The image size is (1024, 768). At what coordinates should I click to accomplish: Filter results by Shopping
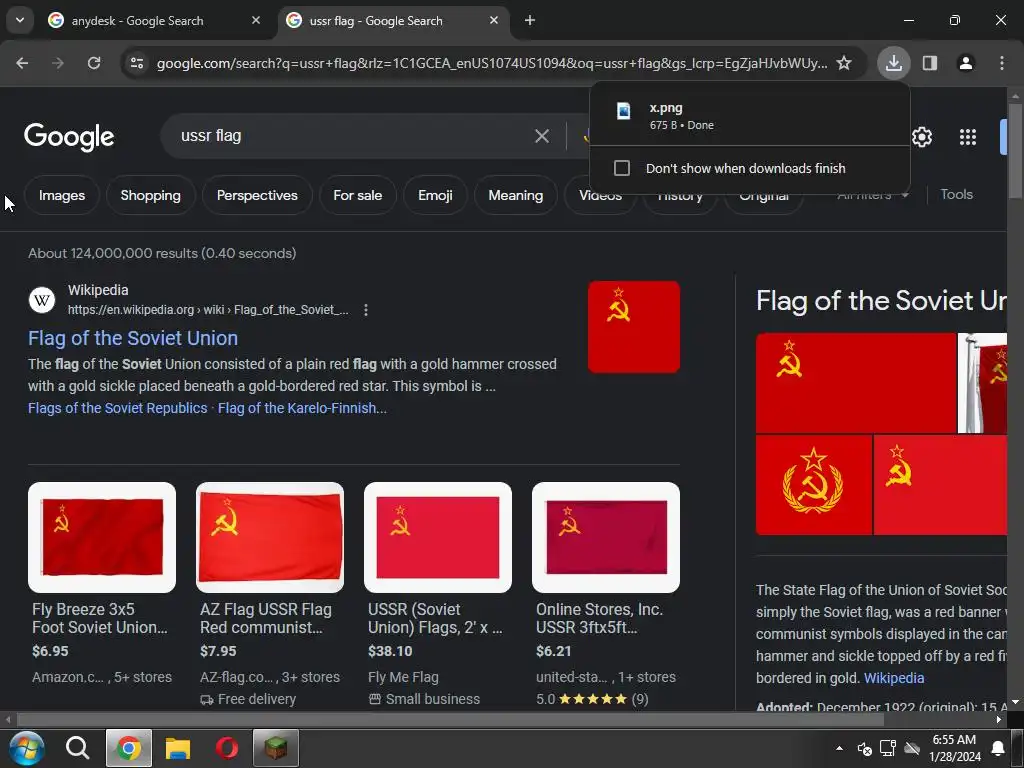[x=150, y=195]
